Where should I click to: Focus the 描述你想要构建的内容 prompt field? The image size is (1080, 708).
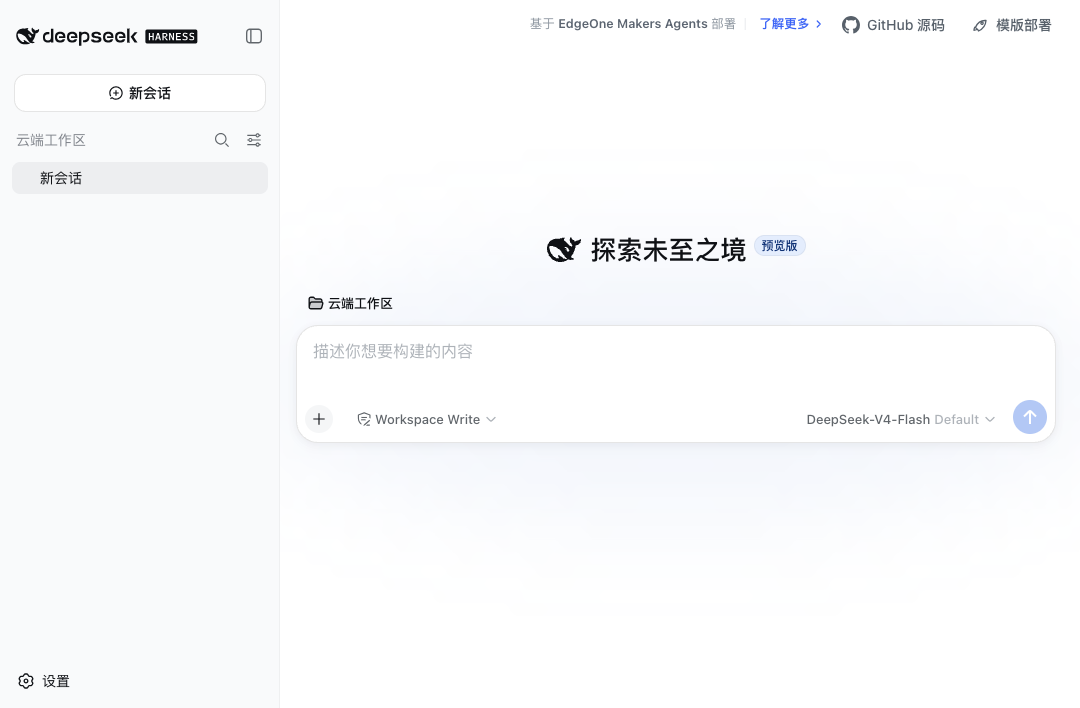[x=675, y=351]
